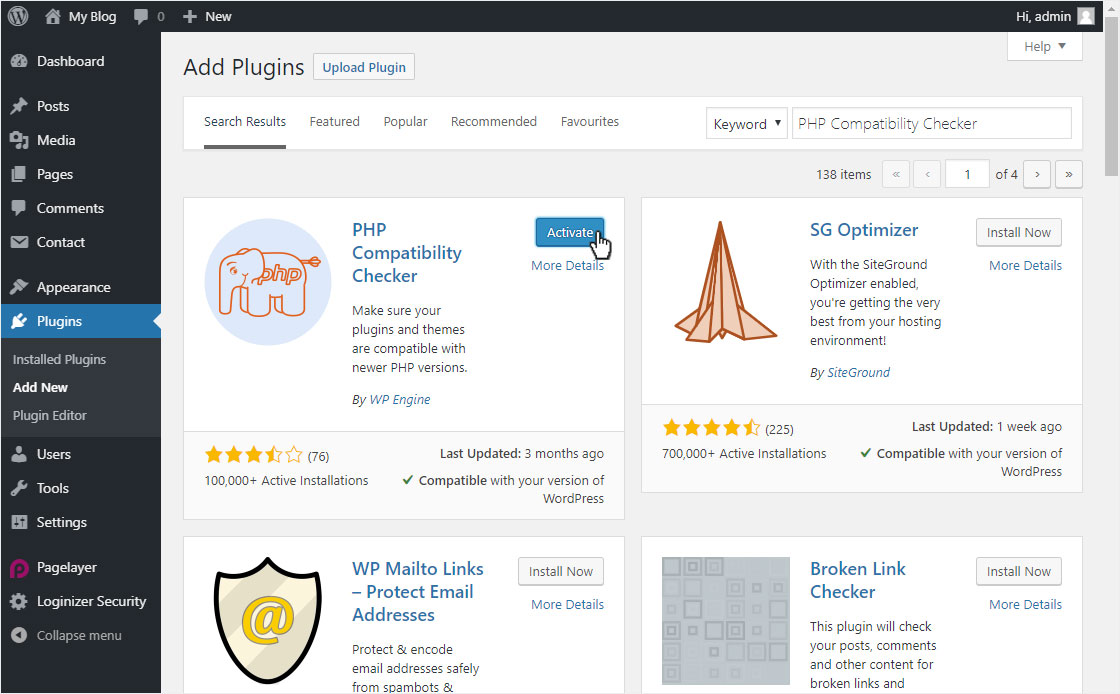The image size is (1120, 694).
Task: Install the SG Optimizer plugin
Action: tap(1019, 232)
